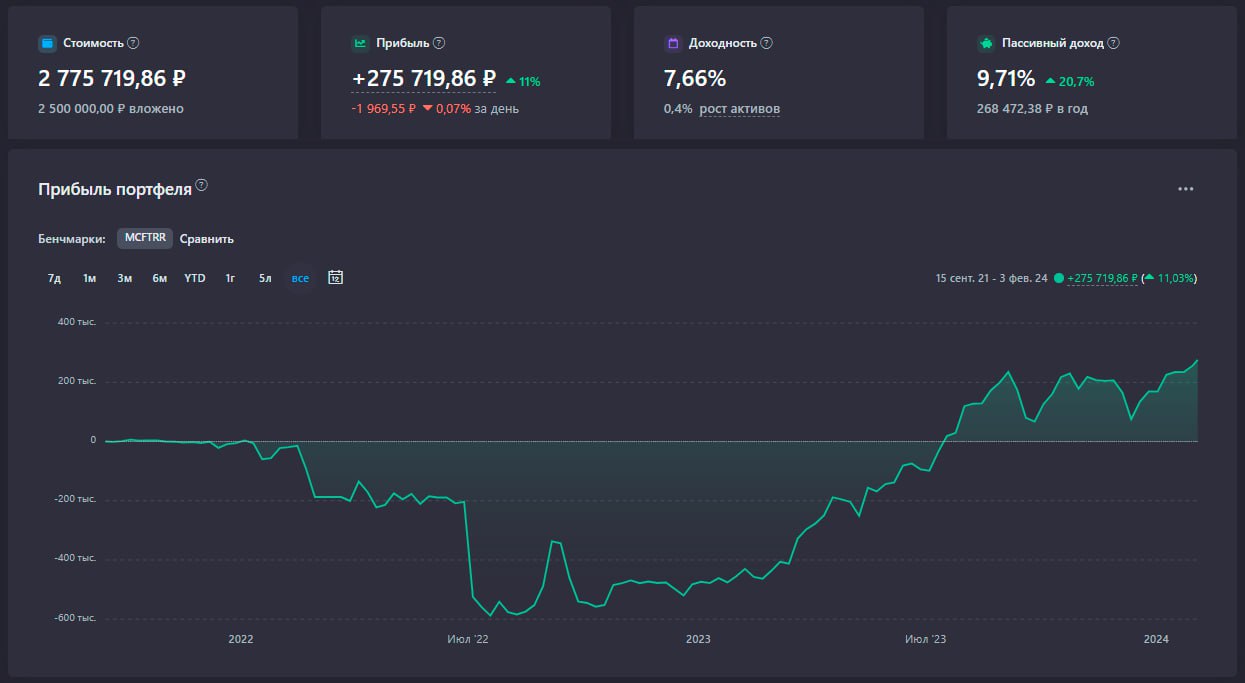Click the green chart icon beside Прибыль
Viewport: 1245px width, 683px height.
pyautogui.click(x=360, y=44)
